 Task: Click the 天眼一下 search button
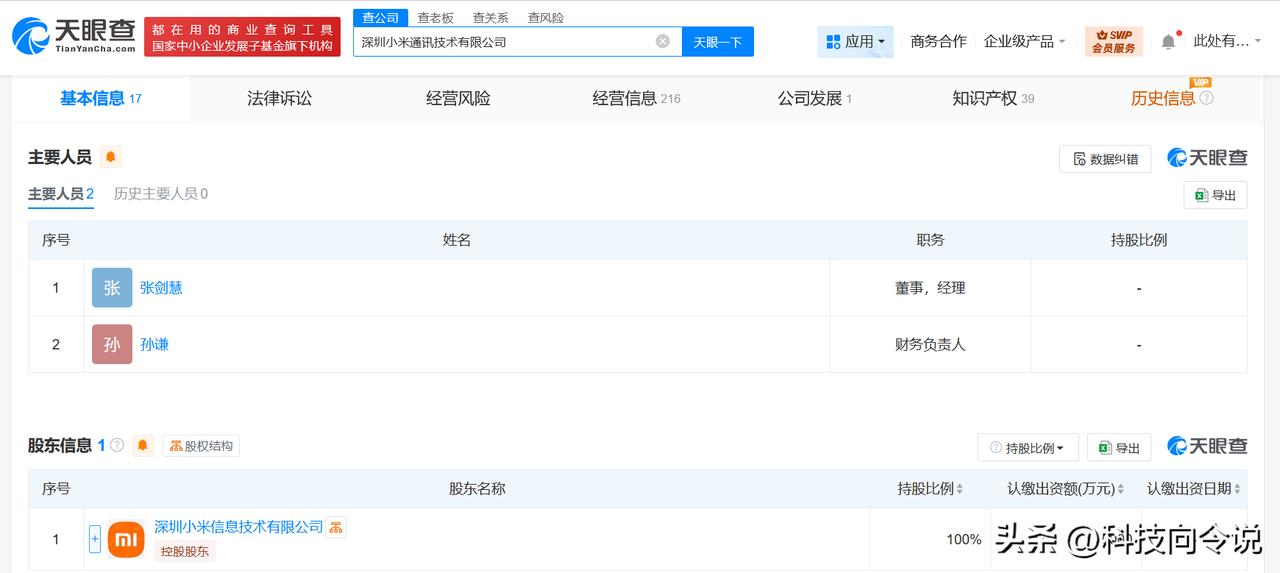coord(718,41)
